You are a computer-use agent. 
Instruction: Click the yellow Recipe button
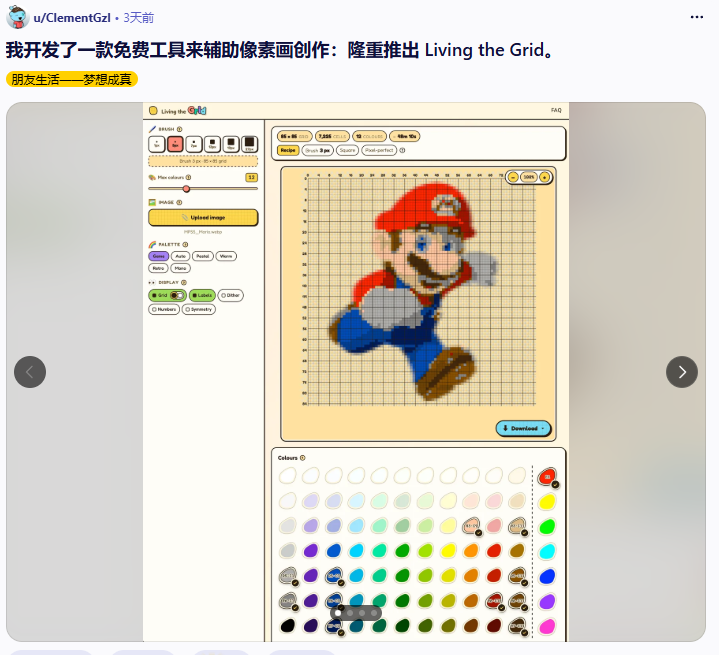pyautogui.click(x=288, y=150)
